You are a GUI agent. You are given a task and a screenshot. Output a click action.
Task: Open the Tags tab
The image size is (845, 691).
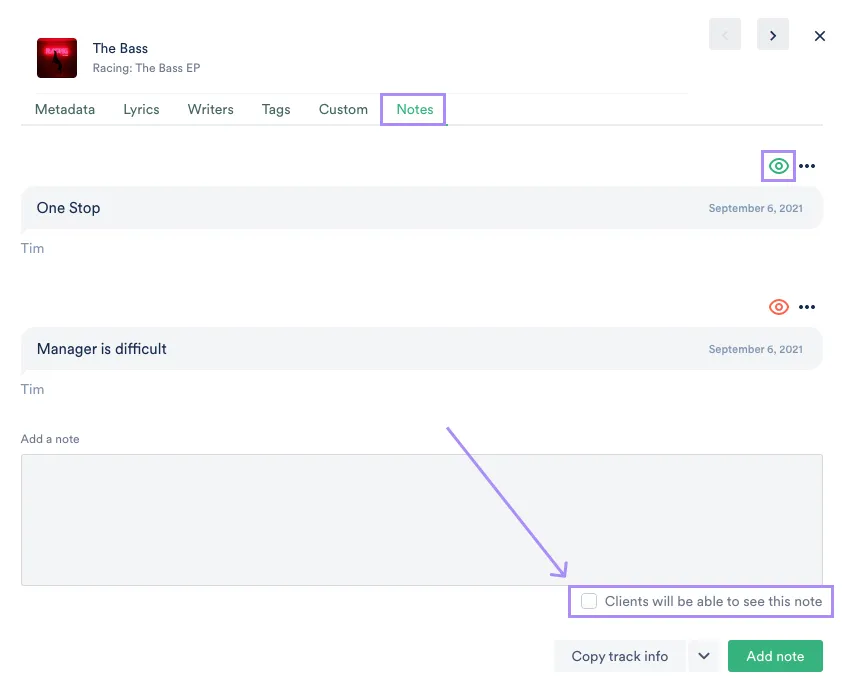click(x=276, y=110)
